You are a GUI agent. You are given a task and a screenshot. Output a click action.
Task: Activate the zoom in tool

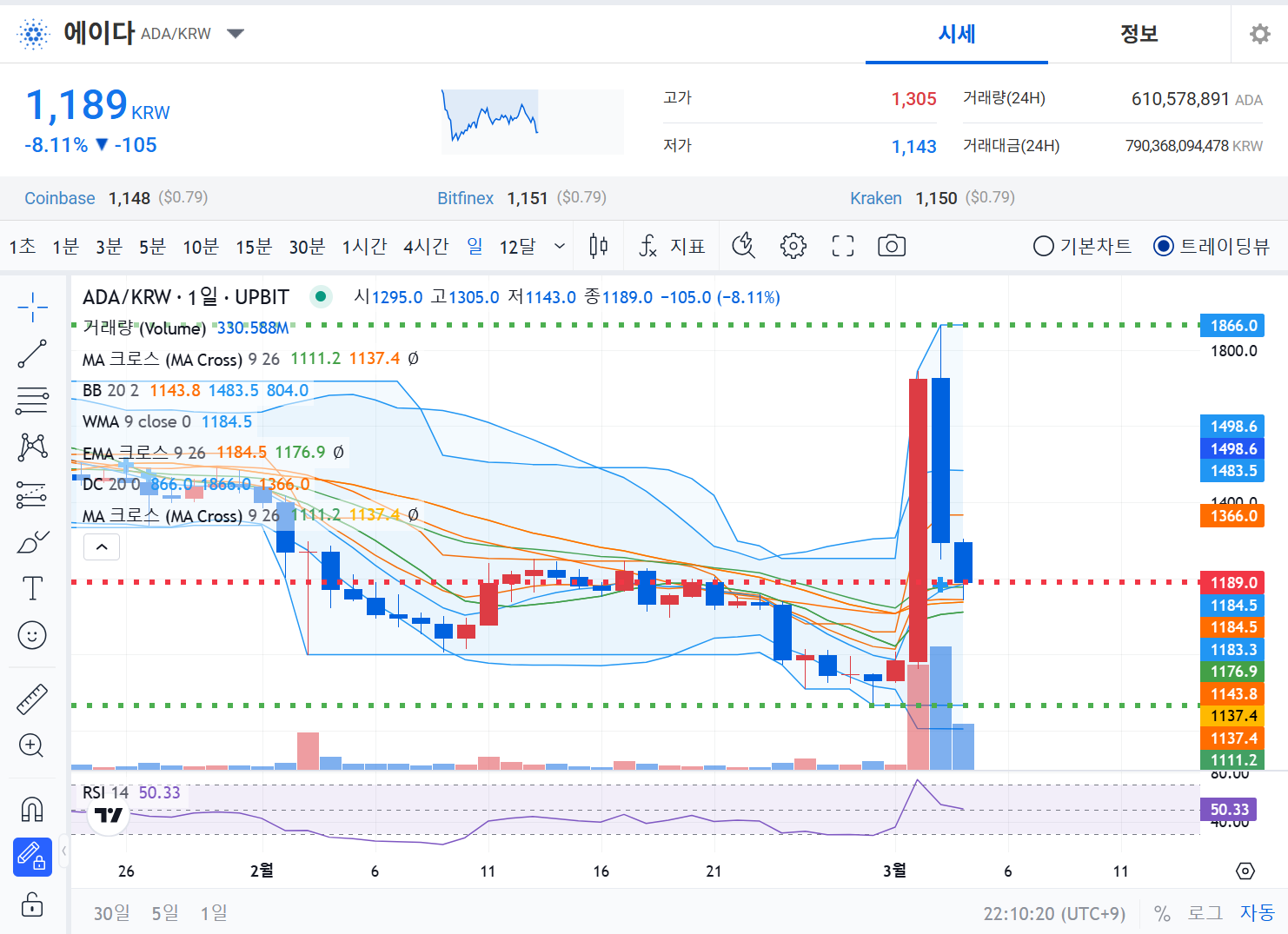(x=32, y=745)
